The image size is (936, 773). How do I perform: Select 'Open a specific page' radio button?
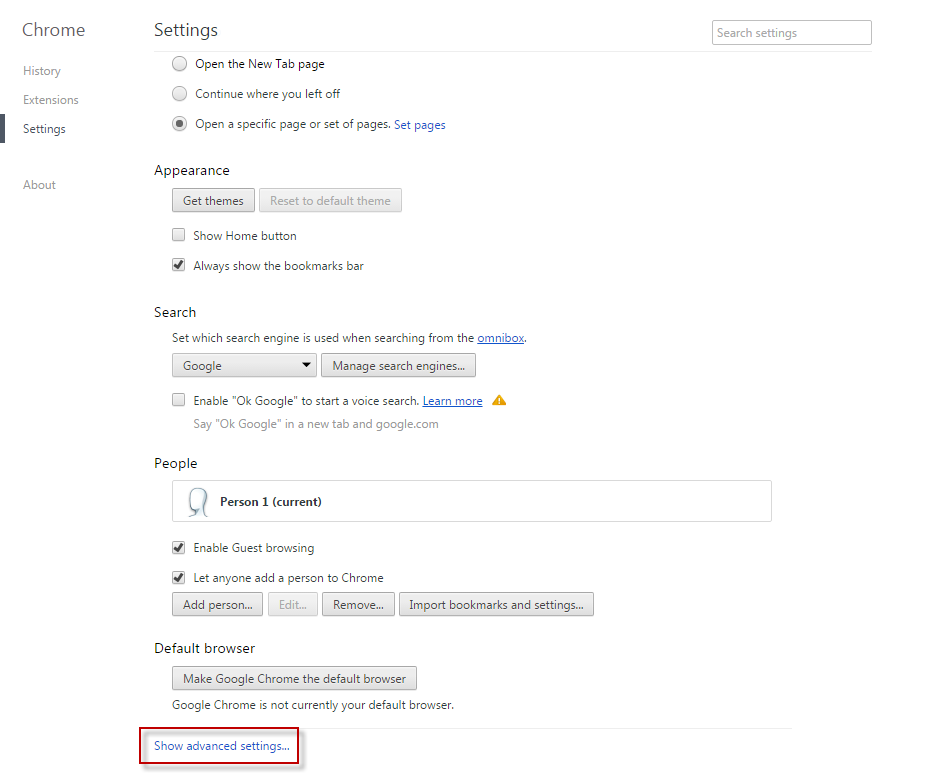point(180,124)
